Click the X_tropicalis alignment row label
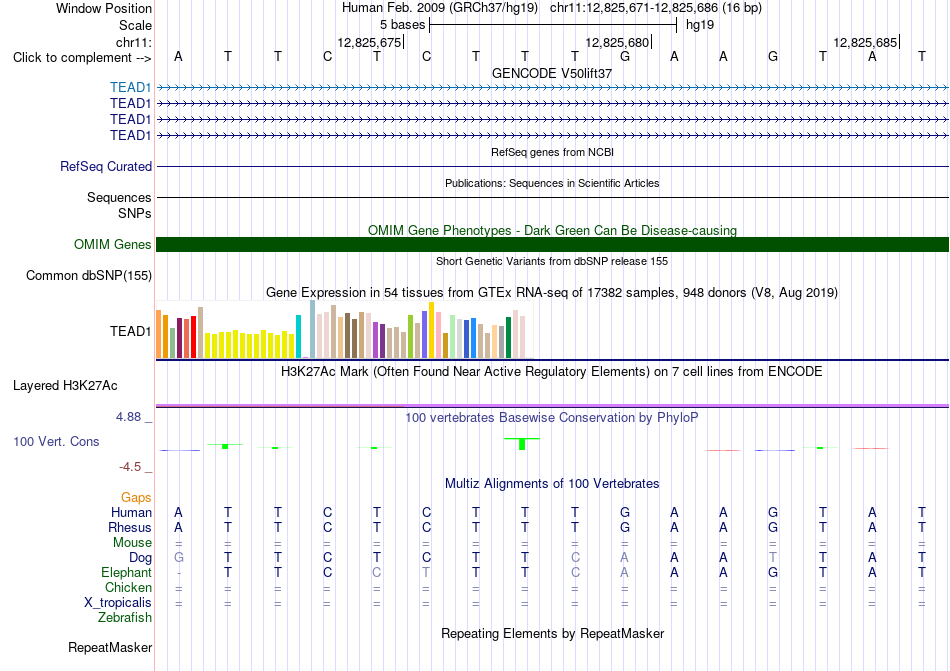950x671 pixels. tap(118, 603)
